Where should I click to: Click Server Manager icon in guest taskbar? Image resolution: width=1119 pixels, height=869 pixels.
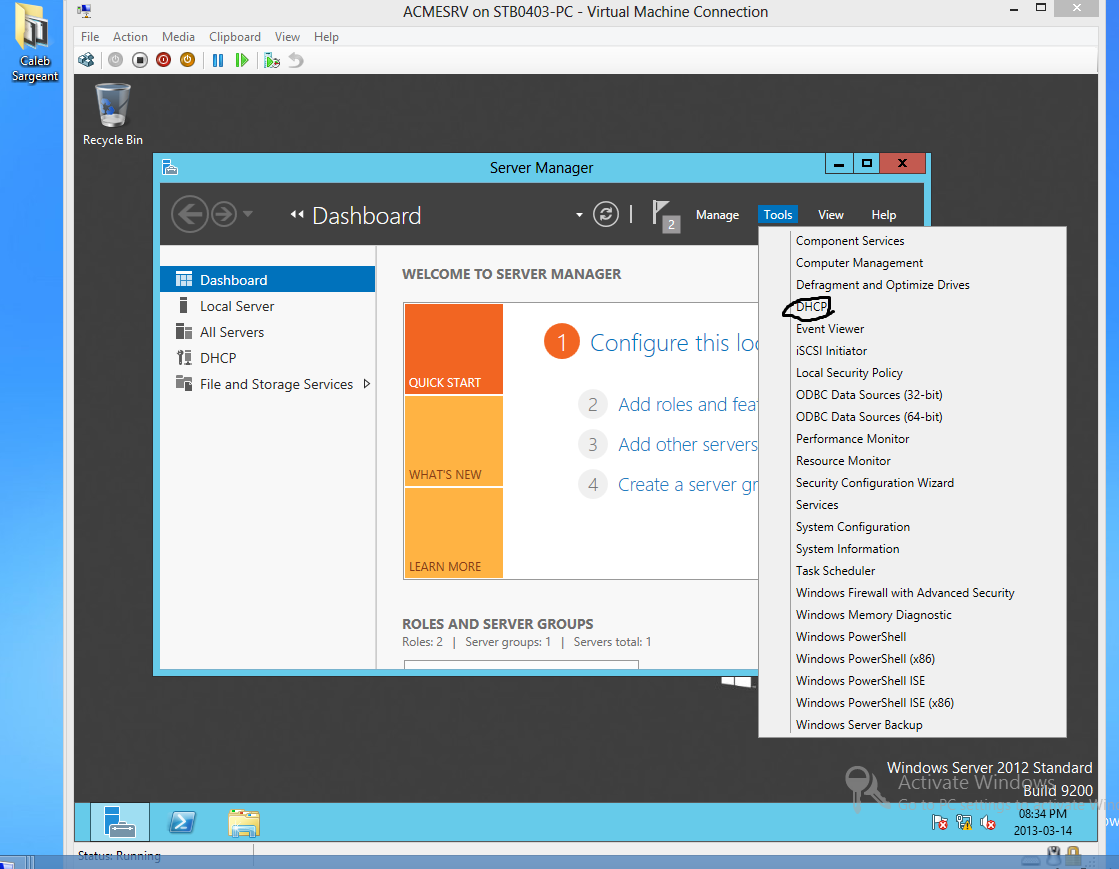(x=119, y=822)
